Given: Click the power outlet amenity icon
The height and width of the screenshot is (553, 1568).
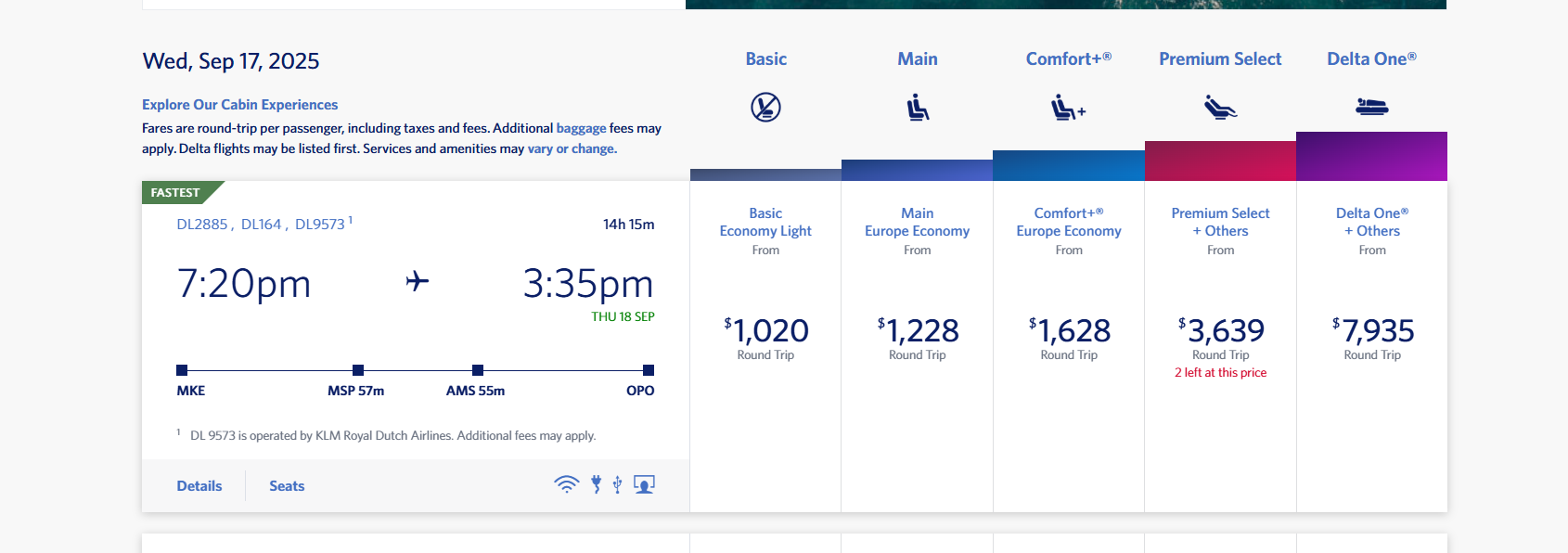Looking at the screenshot, I should (596, 484).
